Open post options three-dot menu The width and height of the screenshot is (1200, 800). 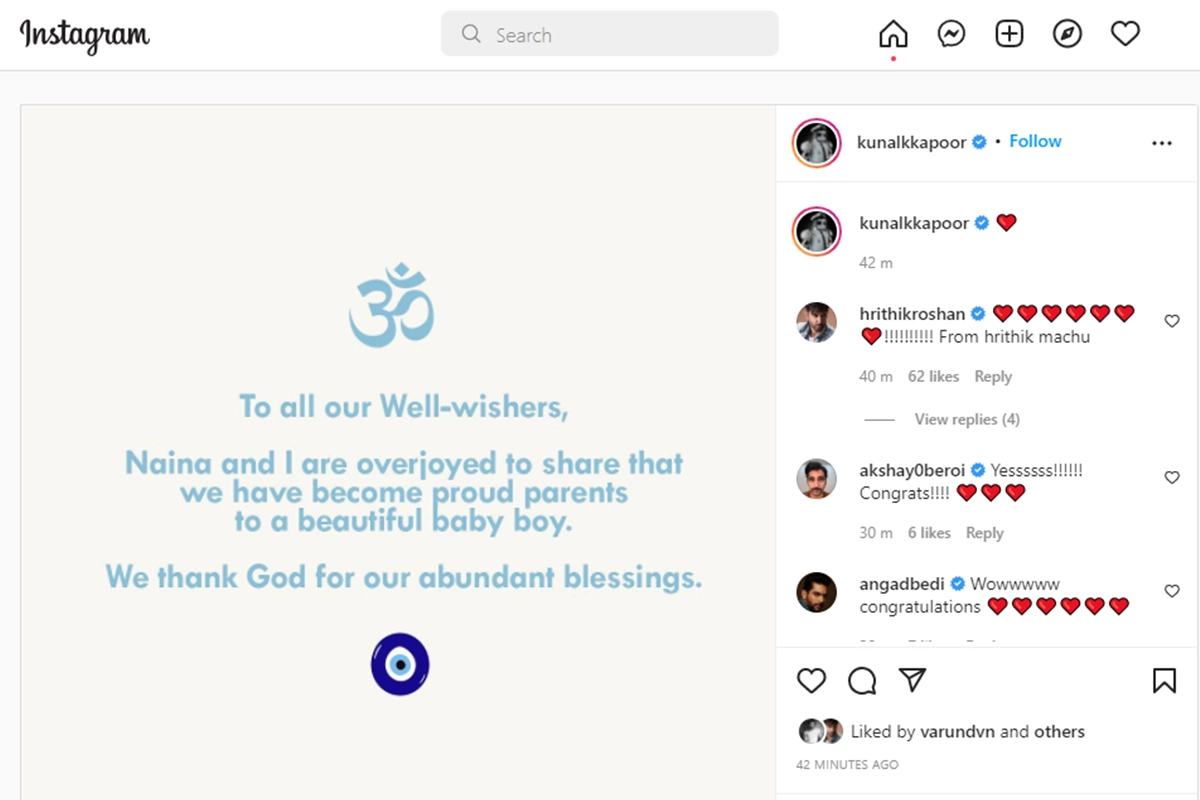click(x=1161, y=144)
